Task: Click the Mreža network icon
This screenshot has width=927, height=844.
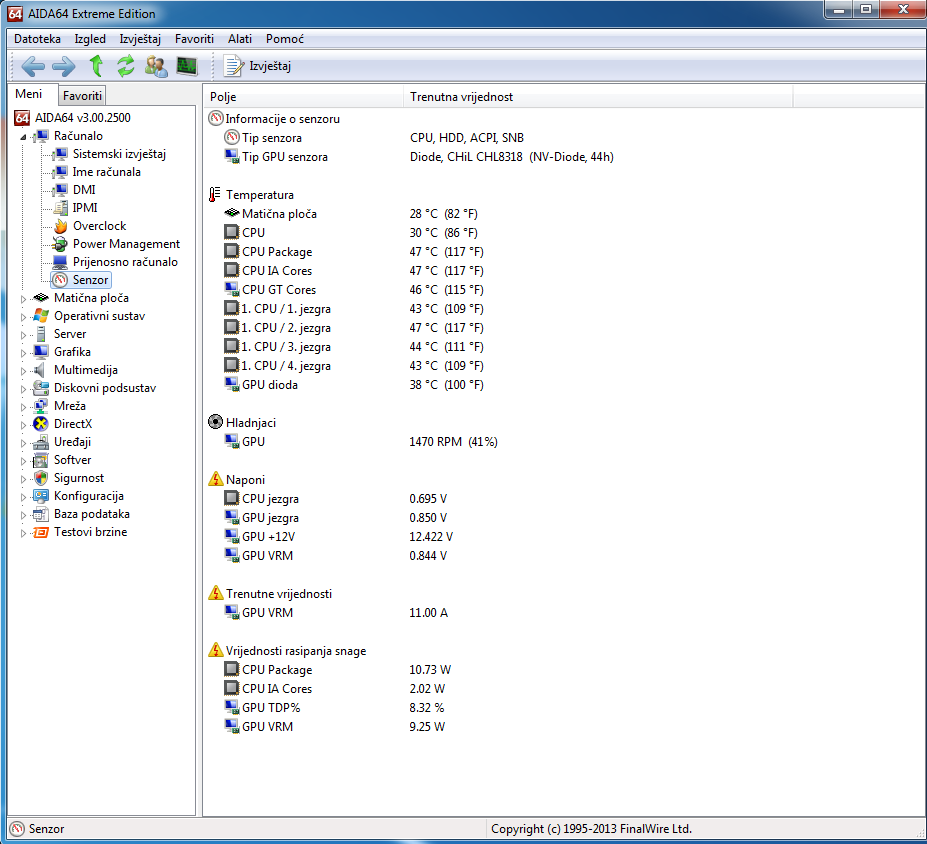Action: click(x=41, y=406)
